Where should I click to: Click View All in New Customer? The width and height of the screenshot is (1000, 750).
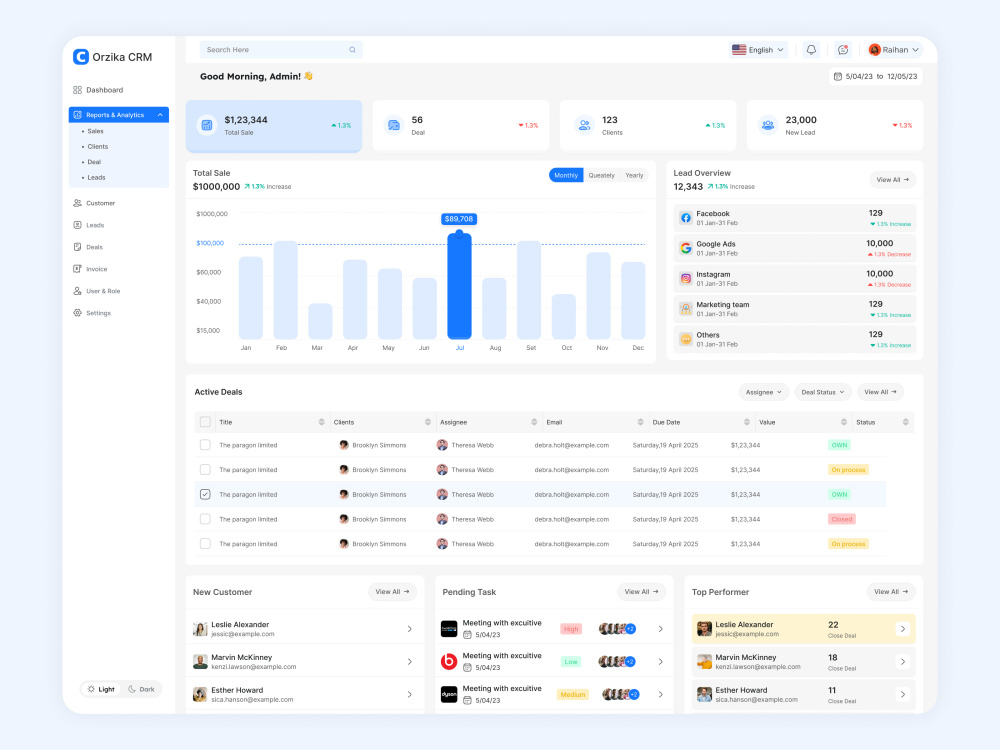pyautogui.click(x=392, y=592)
